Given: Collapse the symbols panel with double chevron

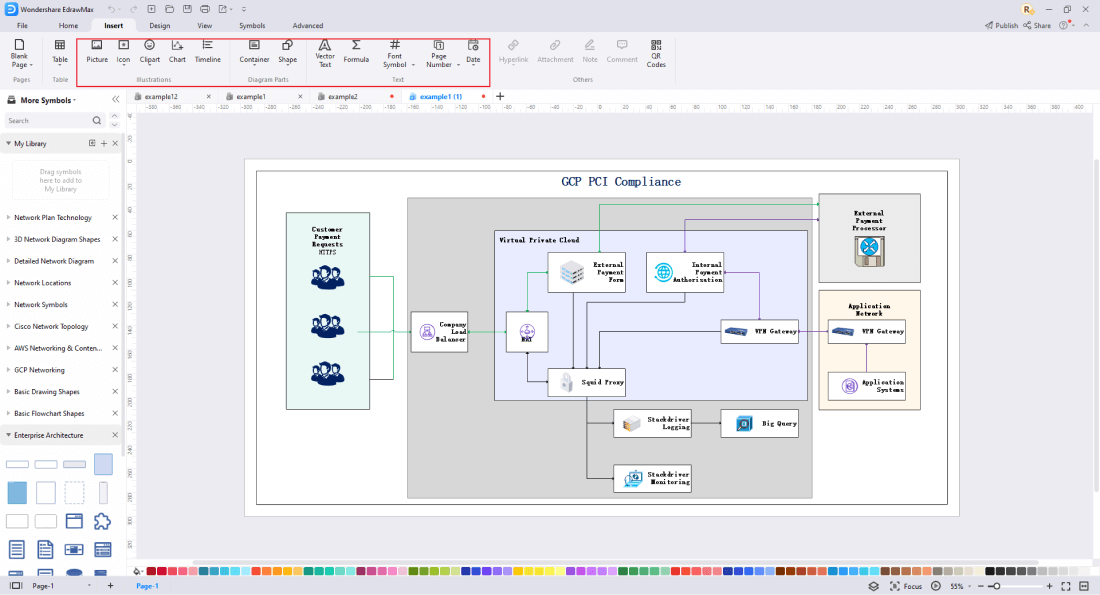Looking at the screenshot, I should click(116, 100).
